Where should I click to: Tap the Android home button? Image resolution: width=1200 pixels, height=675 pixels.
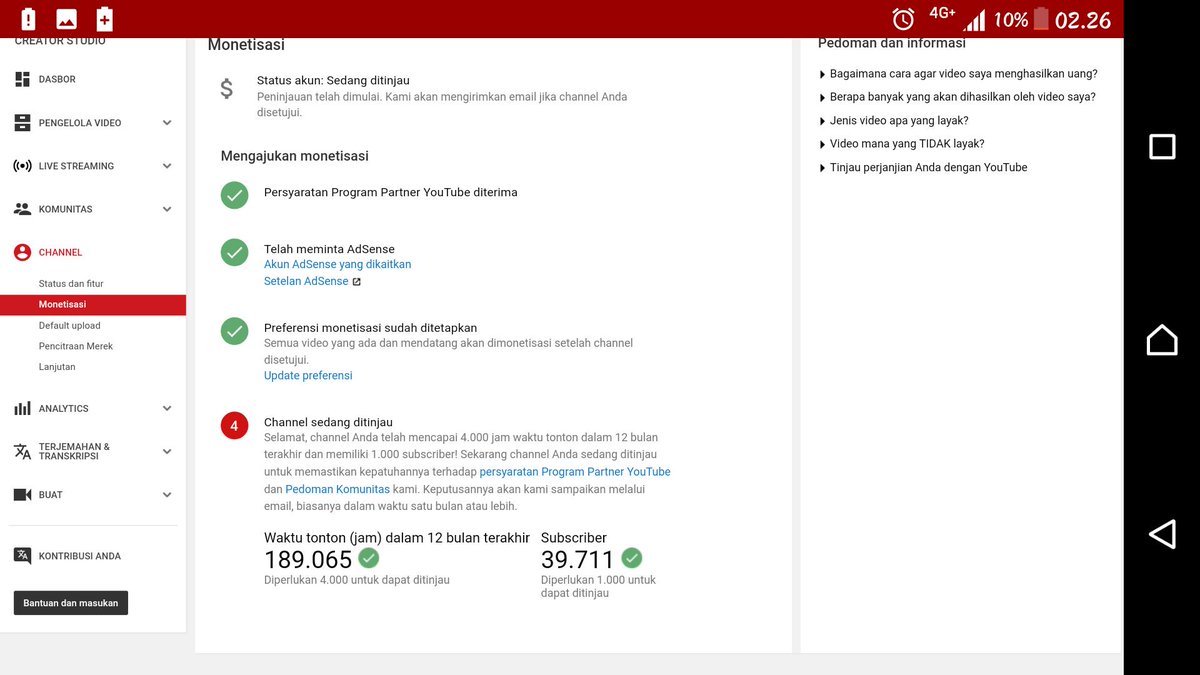pos(1162,340)
